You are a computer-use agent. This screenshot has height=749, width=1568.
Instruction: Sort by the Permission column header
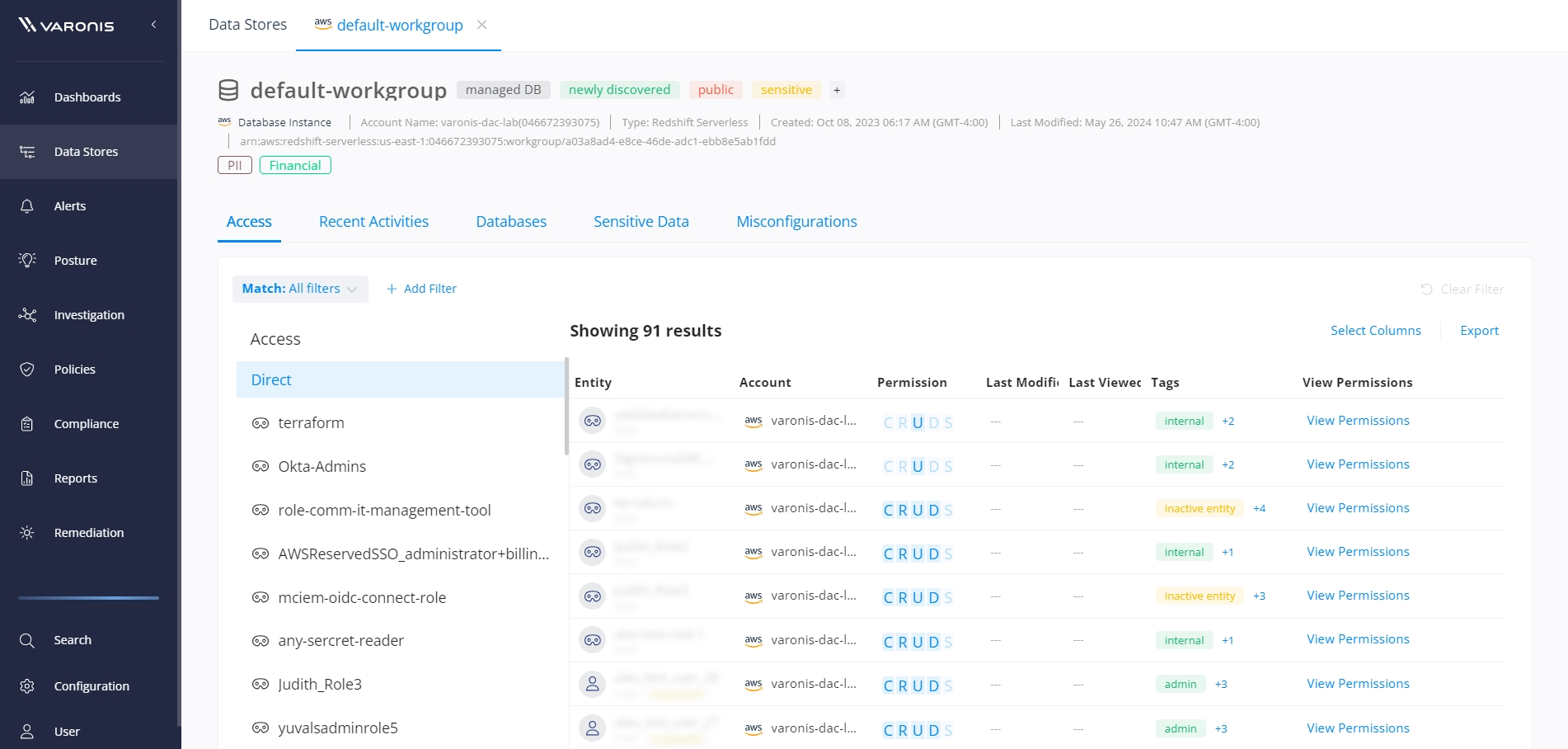click(x=912, y=383)
